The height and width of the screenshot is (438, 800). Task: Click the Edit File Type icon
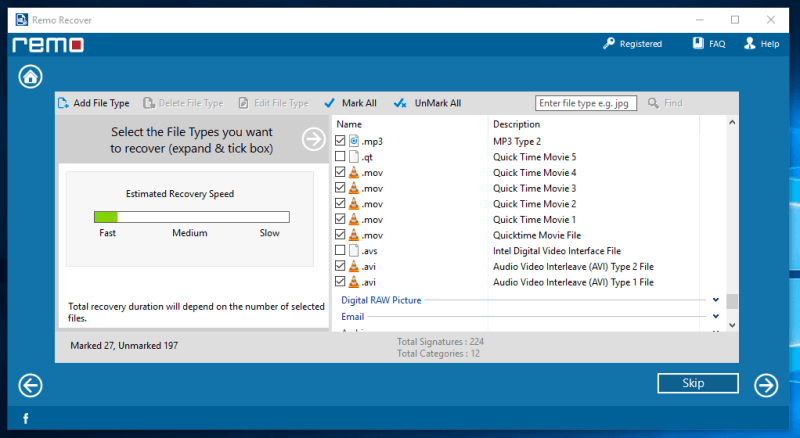click(244, 103)
